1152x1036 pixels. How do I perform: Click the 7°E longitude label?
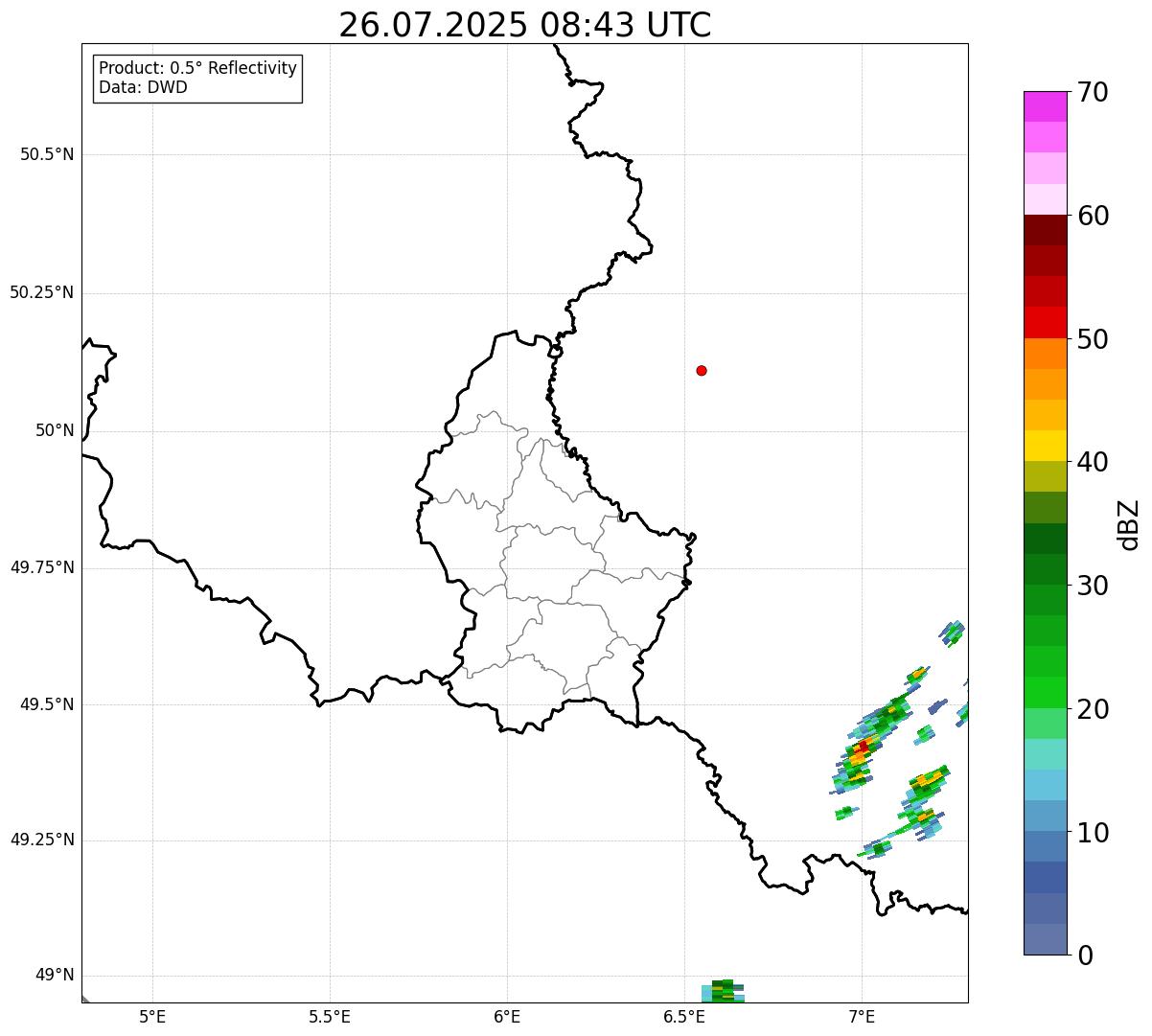(x=862, y=1017)
